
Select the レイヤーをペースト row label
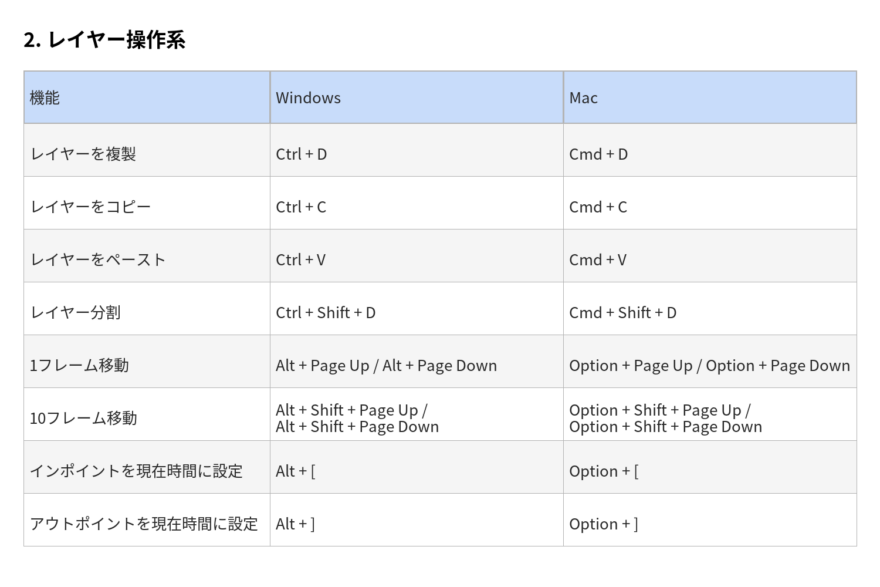(x=98, y=260)
